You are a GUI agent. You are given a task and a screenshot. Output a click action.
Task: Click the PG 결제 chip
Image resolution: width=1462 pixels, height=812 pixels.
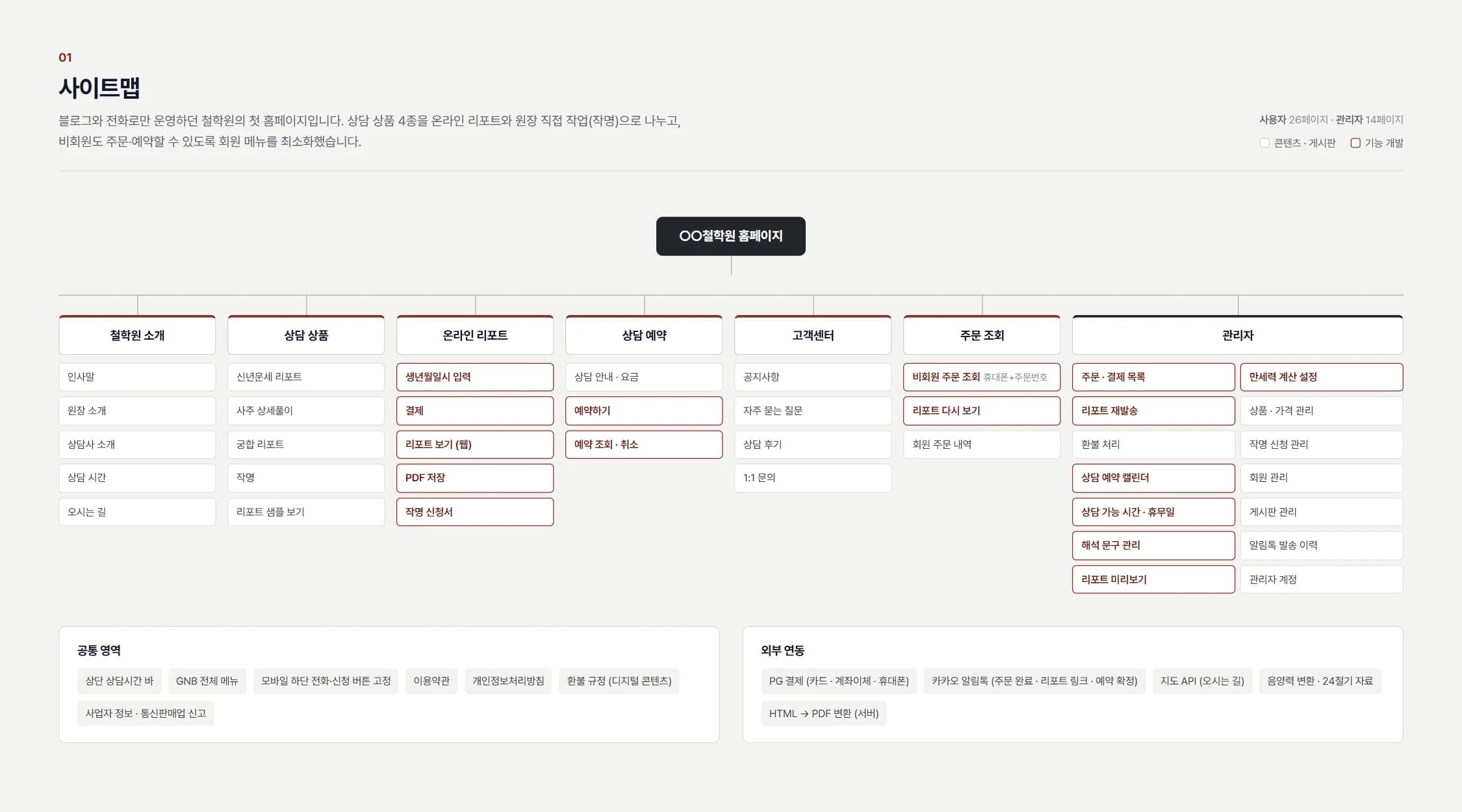pyautogui.click(x=839, y=681)
